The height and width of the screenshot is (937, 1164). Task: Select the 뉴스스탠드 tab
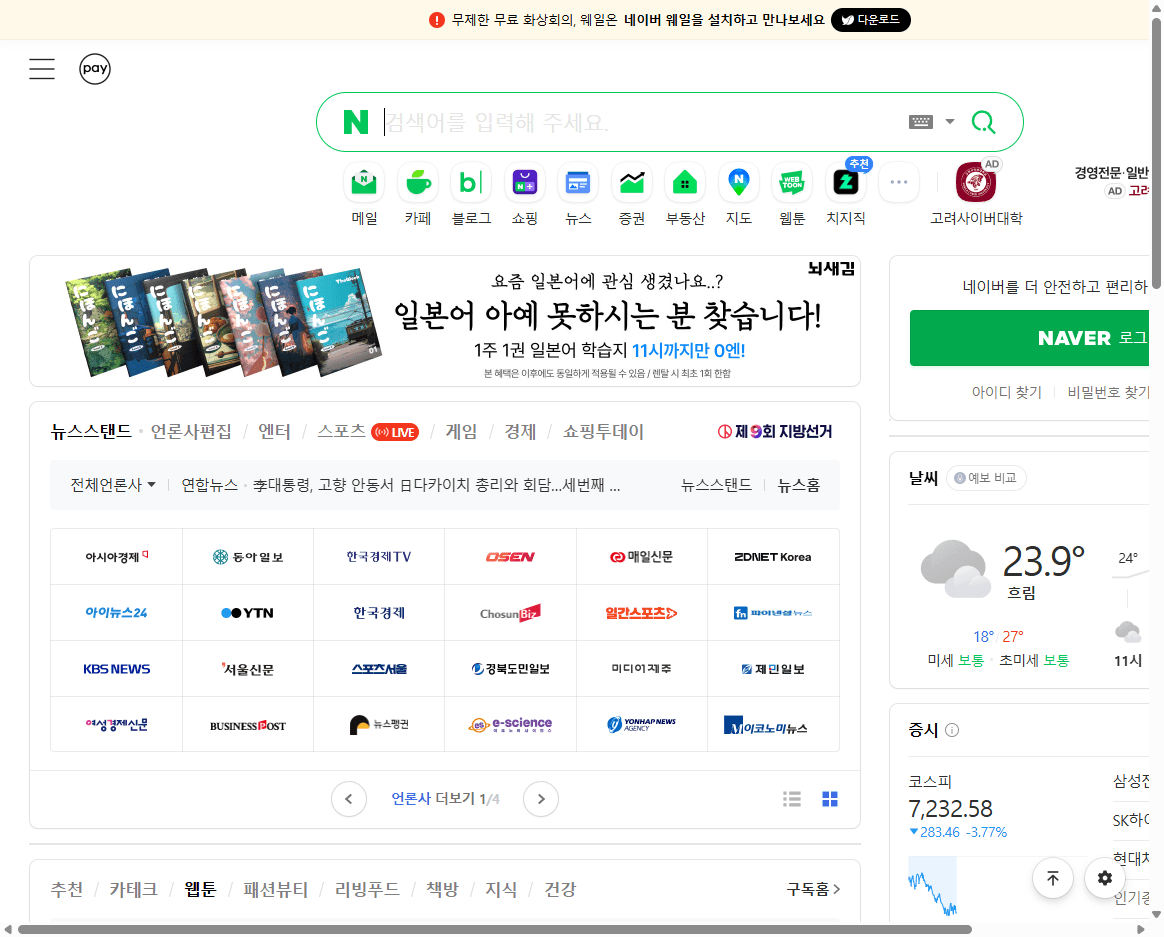point(91,431)
